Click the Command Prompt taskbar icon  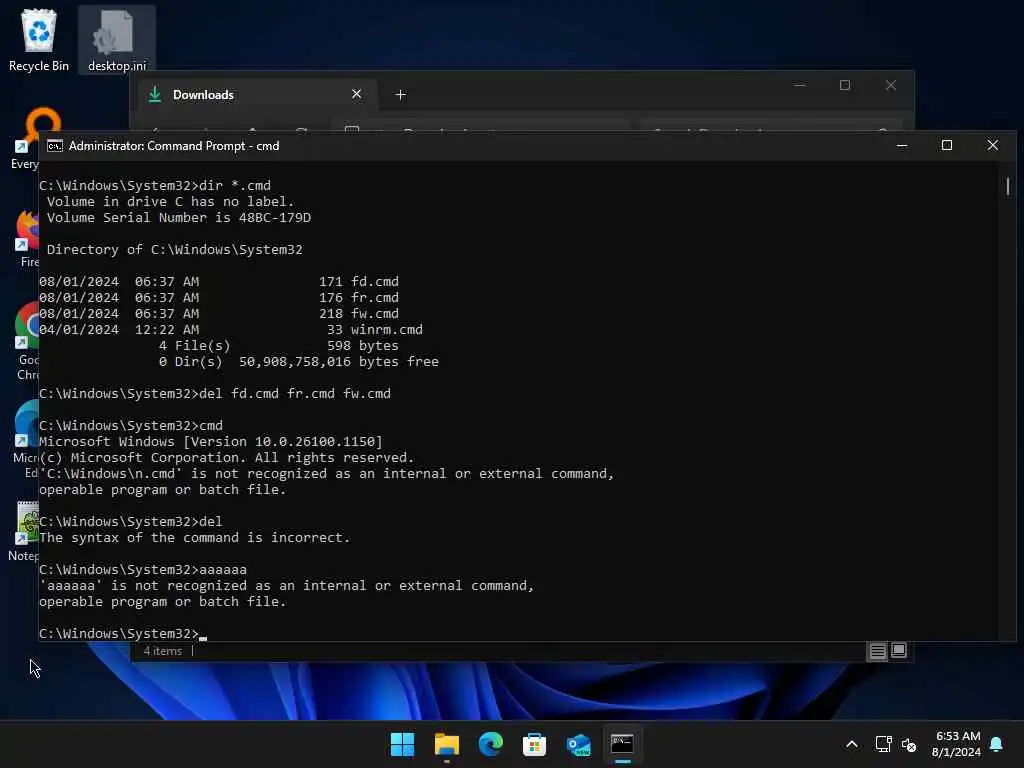[x=622, y=744]
